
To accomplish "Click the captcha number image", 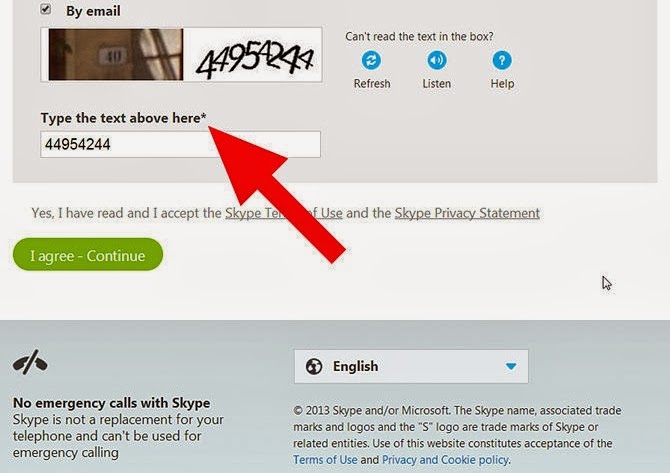I will [x=254, y=56].
